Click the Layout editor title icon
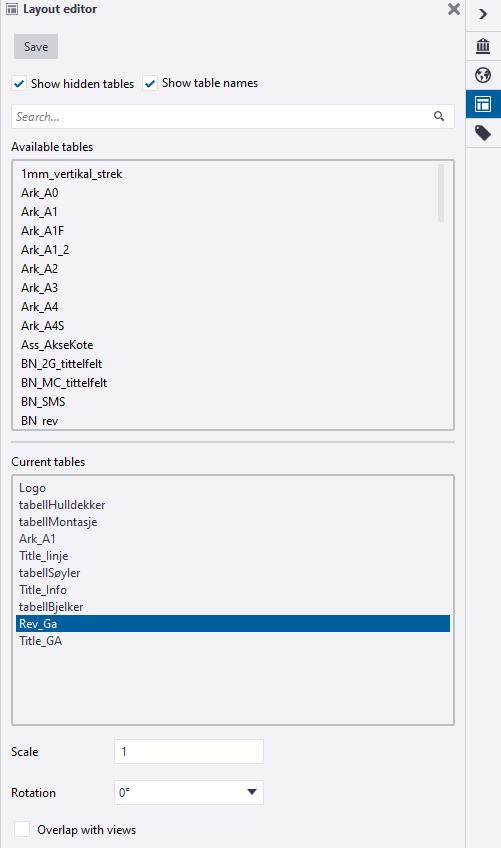501x848 pixels. pos(11,9)
